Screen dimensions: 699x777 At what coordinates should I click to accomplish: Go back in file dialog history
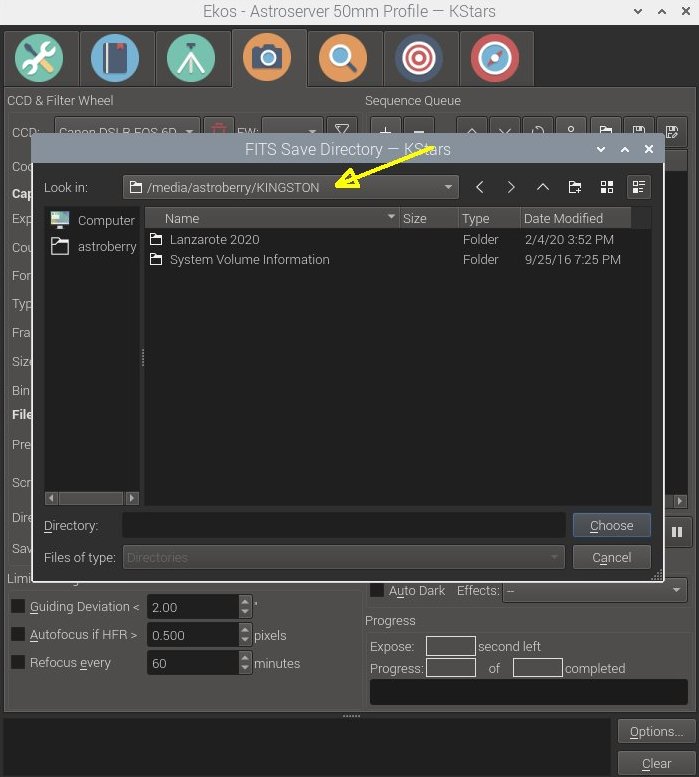(x=479, y=187)
